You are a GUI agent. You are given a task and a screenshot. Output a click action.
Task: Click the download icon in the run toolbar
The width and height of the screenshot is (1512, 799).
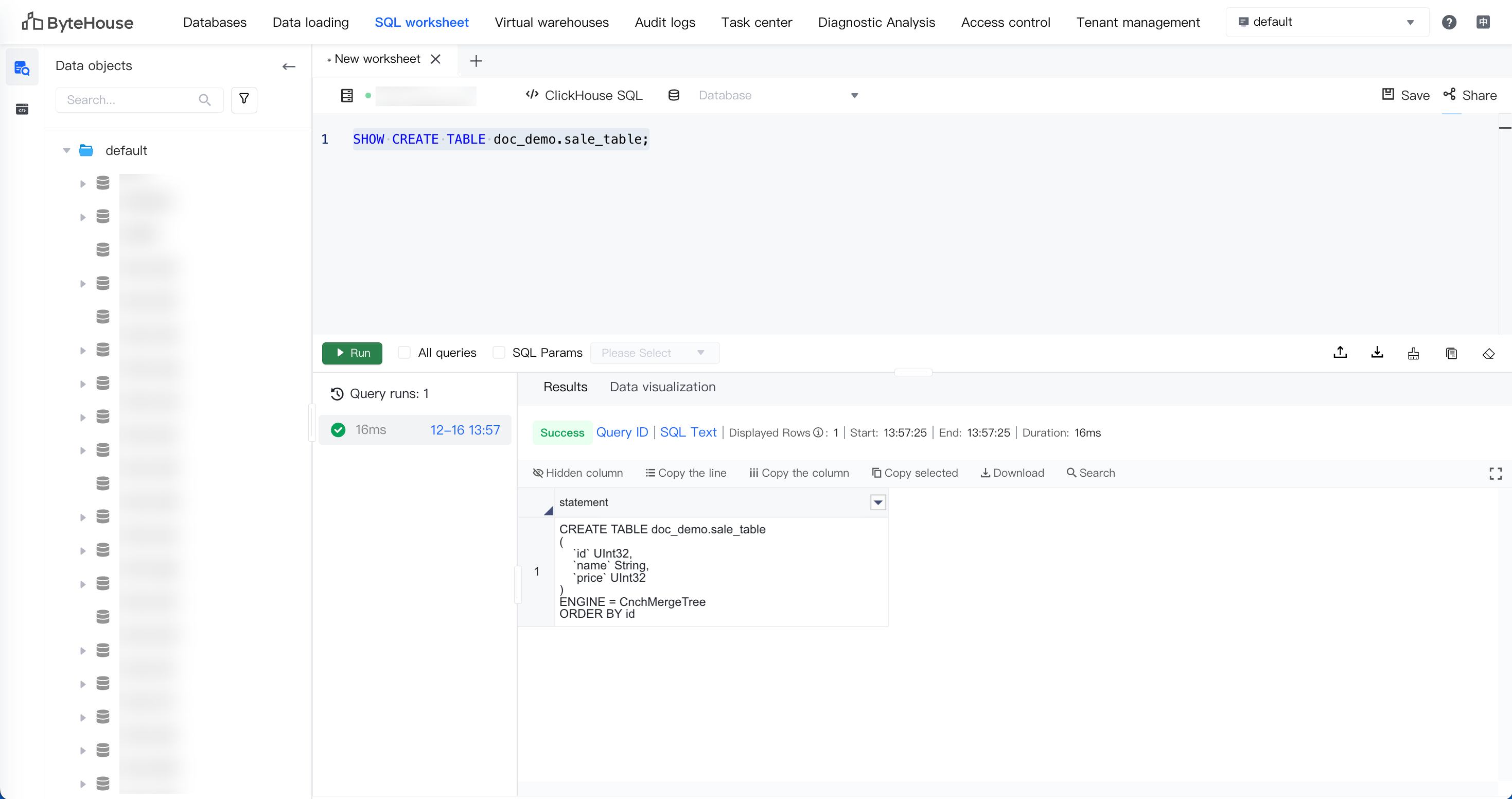pyautogui.click(x=1377, y=352)
